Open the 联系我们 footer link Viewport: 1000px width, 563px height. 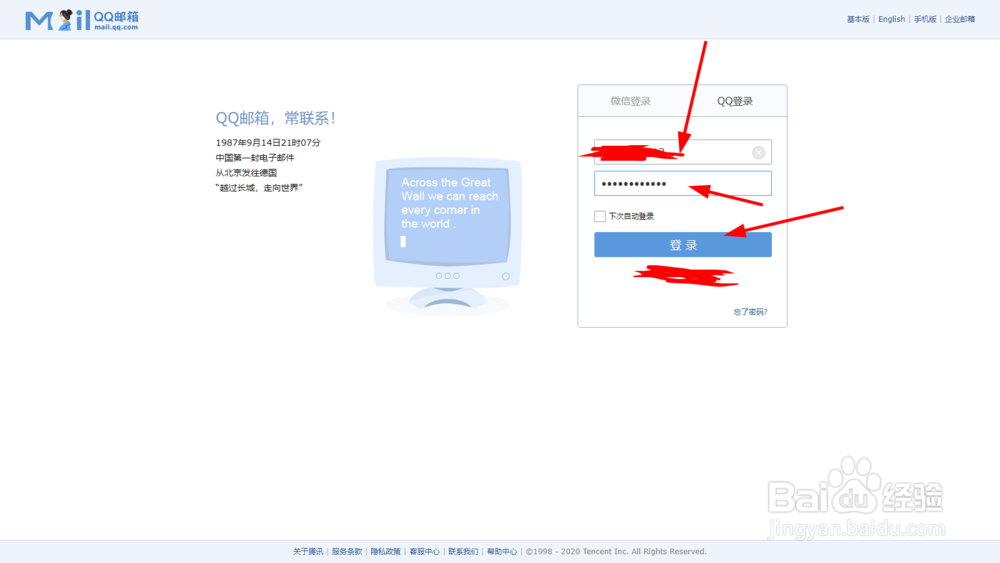(x=463, y=552)
